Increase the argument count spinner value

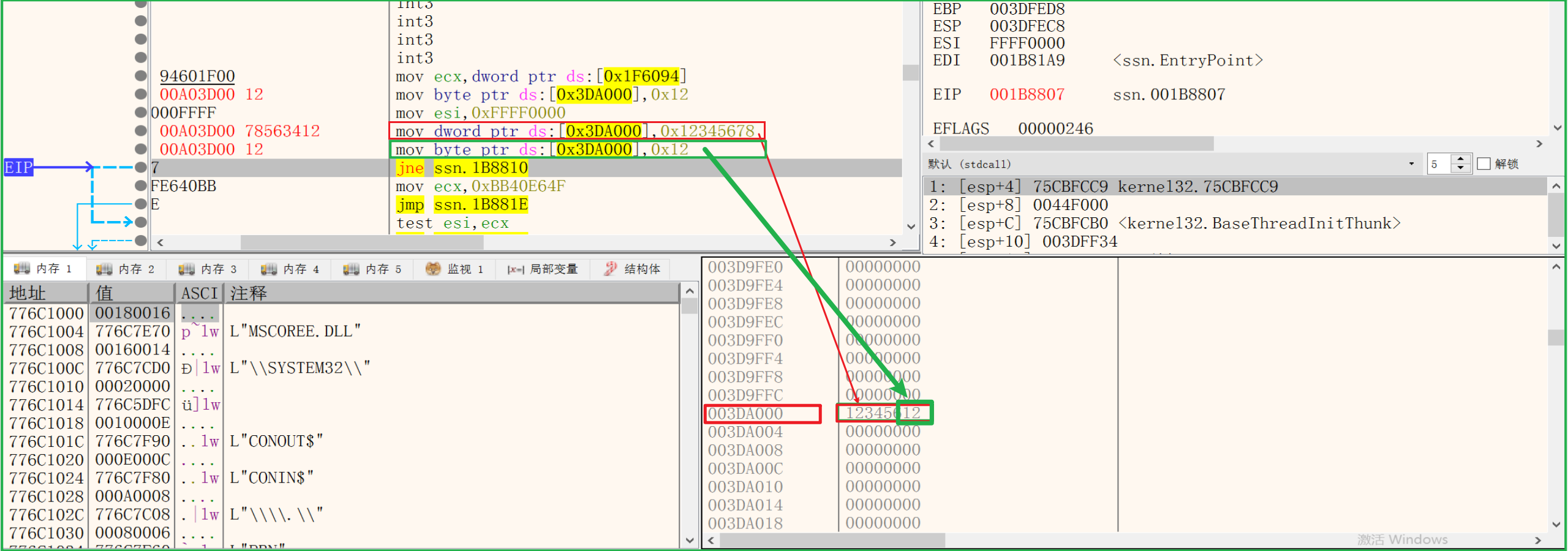tap(1461, 159)
